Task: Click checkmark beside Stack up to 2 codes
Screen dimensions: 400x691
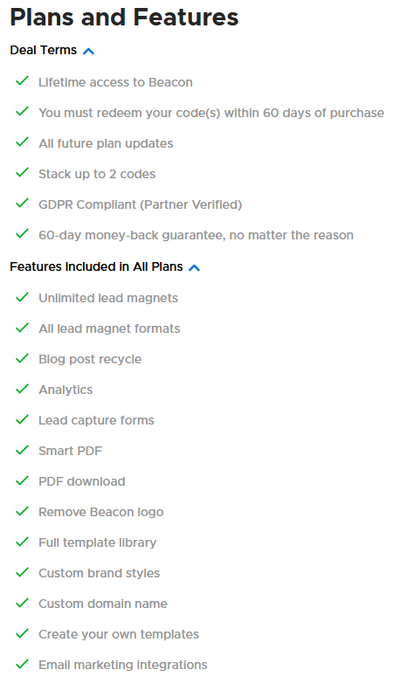Action: 22,173
